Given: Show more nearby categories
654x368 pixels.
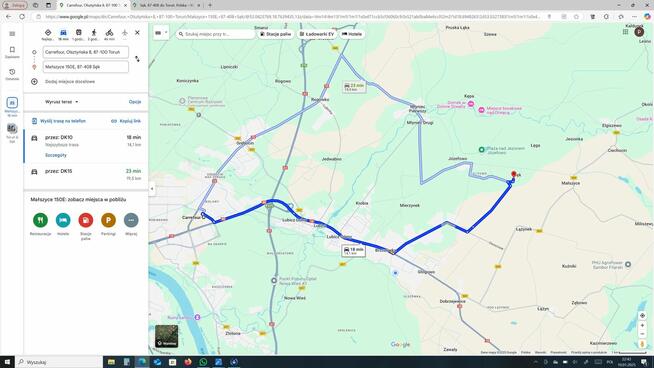Looking at the screenshot, I should click(131, 220).
